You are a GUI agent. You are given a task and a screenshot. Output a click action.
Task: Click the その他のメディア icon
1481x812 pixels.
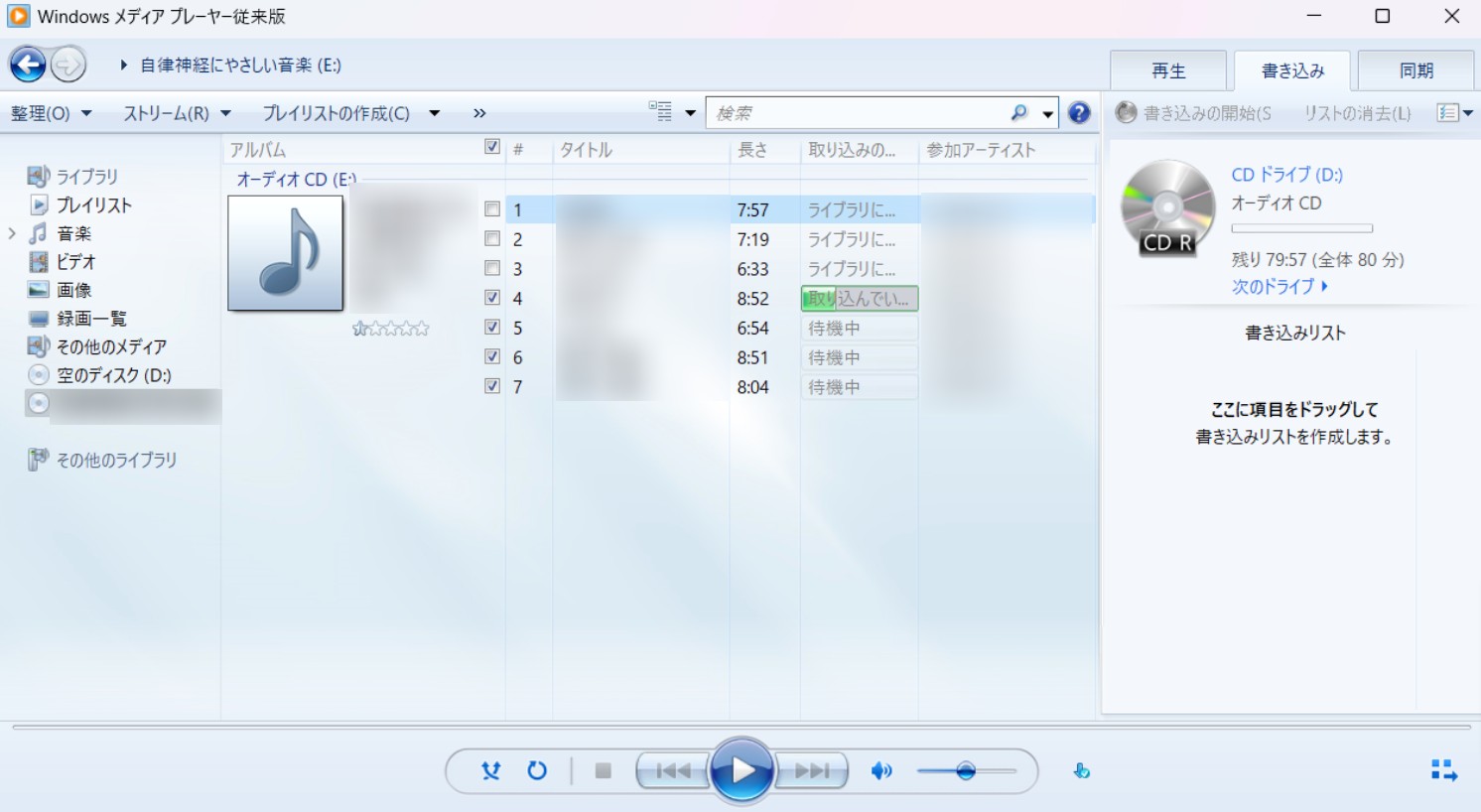(x=38, y=346)
